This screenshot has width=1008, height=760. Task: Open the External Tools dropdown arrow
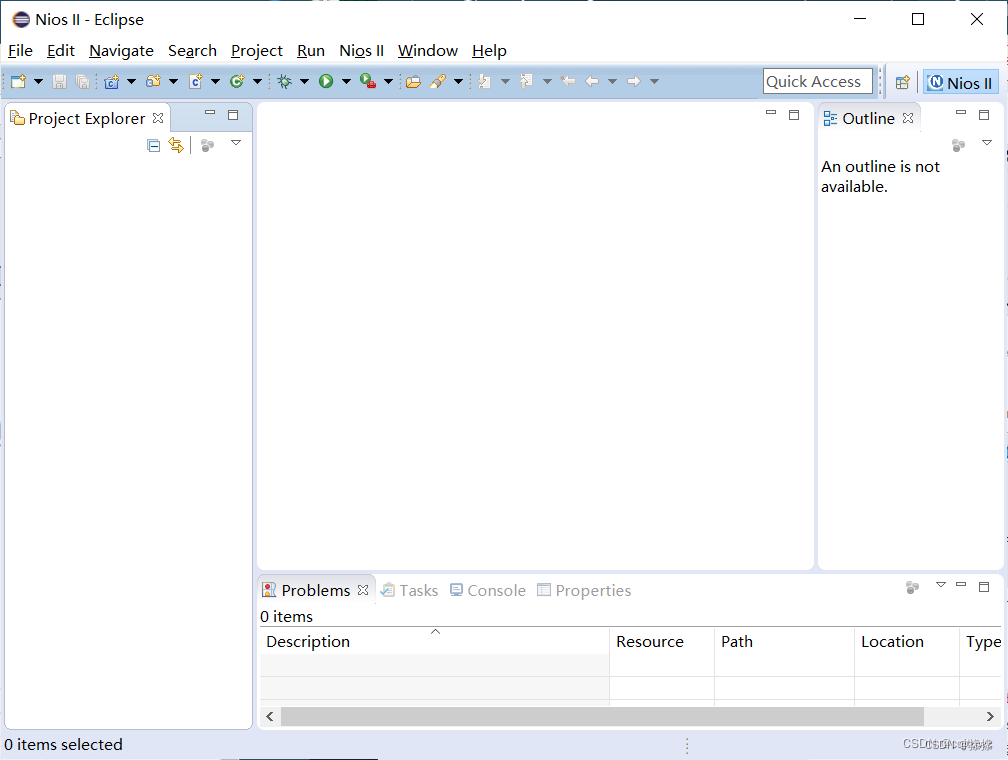click(x=388, y=82)
